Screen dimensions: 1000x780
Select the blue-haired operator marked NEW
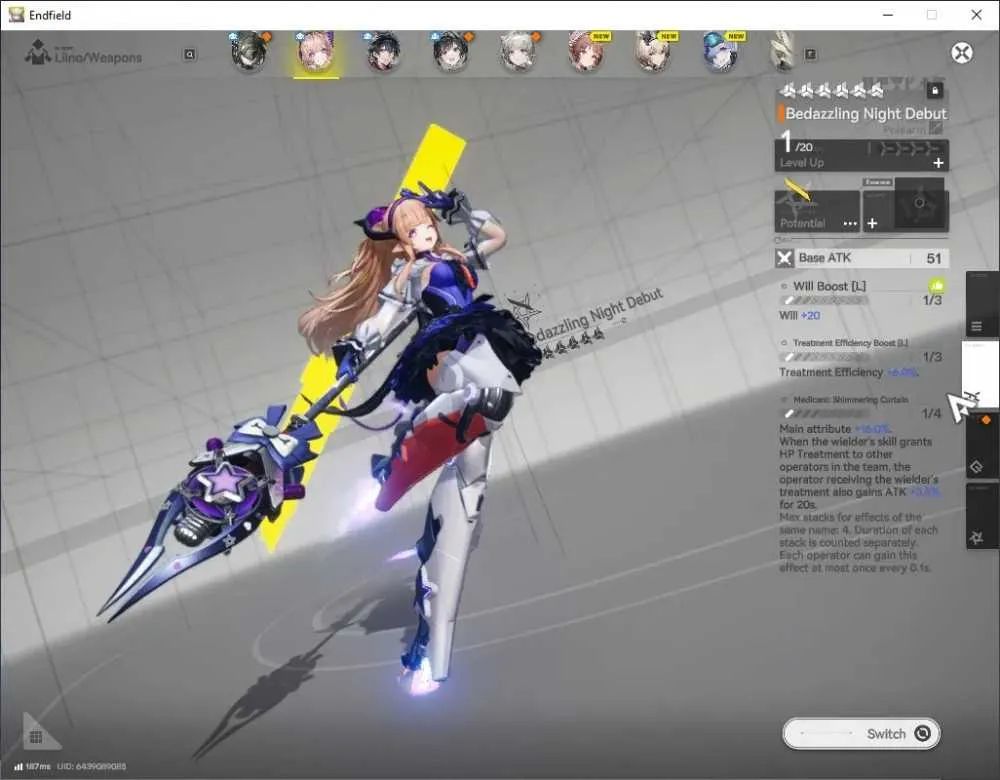click(x=720, y=51)
